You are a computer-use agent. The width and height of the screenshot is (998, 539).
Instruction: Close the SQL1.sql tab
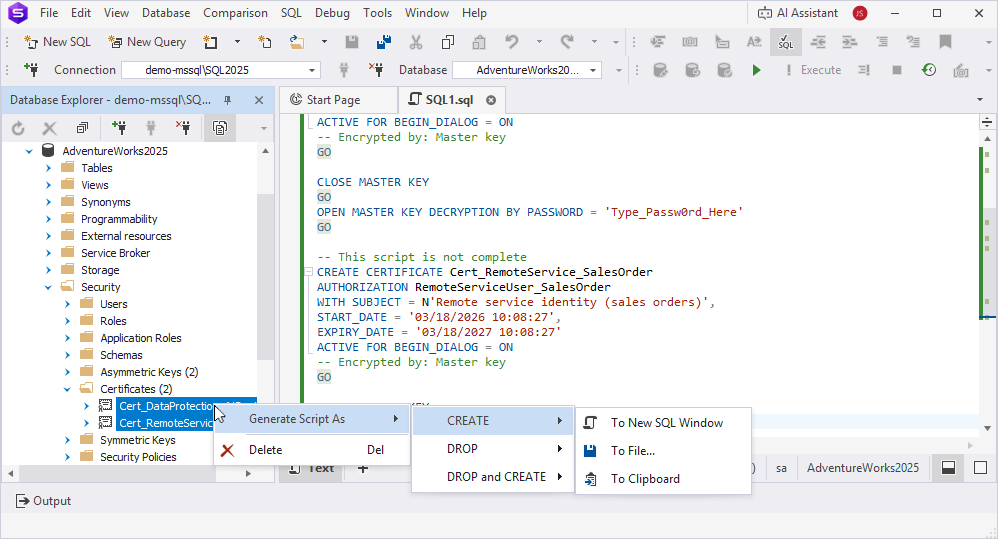491,100
